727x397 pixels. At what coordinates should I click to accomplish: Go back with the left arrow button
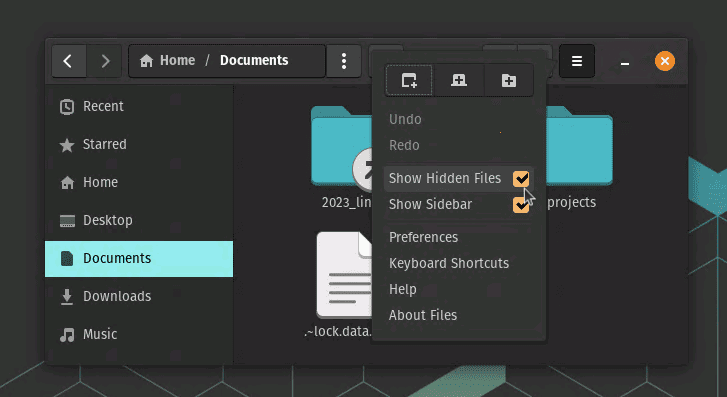[x=69, y=61]
